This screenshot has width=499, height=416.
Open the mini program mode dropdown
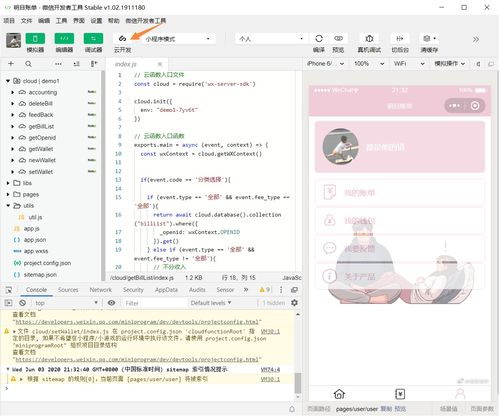click(x=177, y=39)
